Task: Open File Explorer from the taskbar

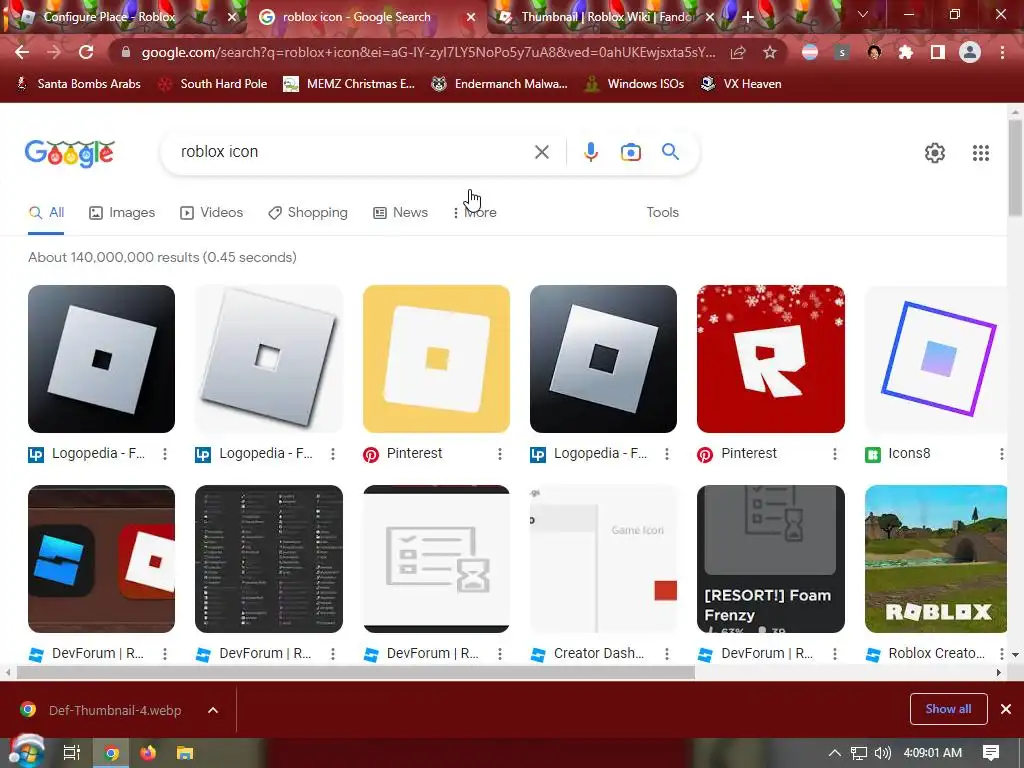Action: click(185, 753)
